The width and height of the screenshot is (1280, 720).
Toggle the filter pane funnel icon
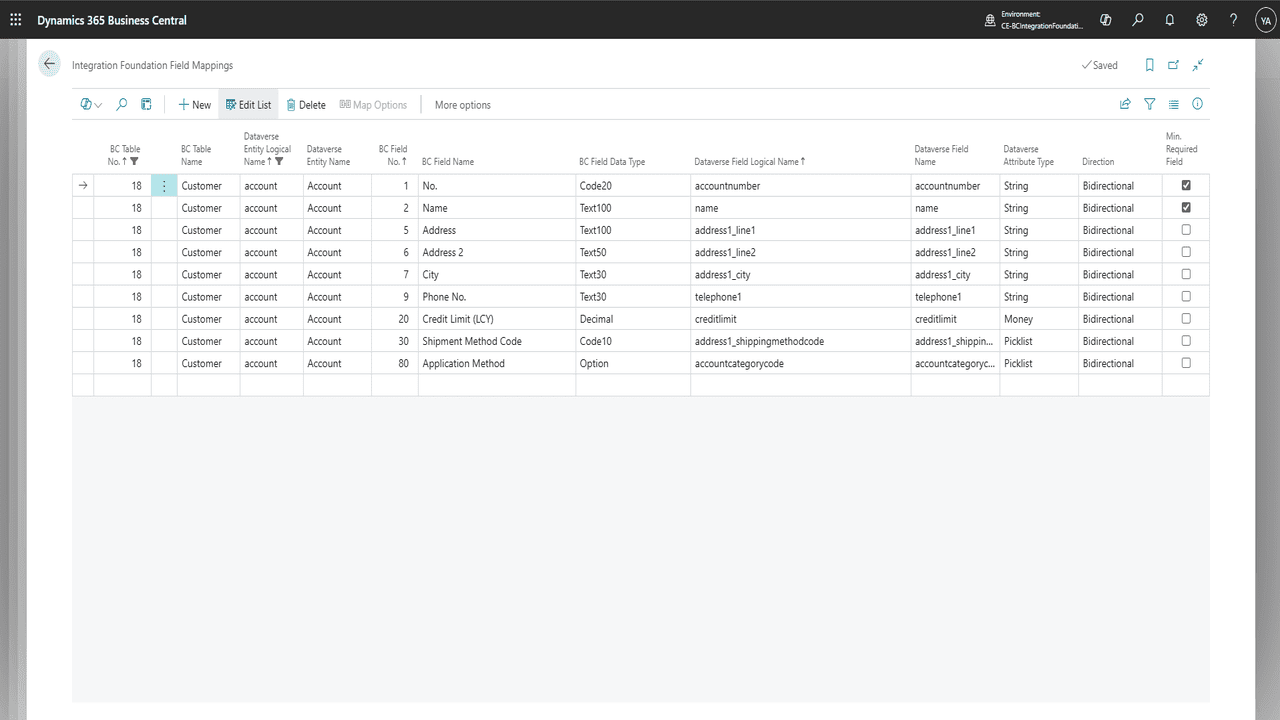[x=1150, y=104]
